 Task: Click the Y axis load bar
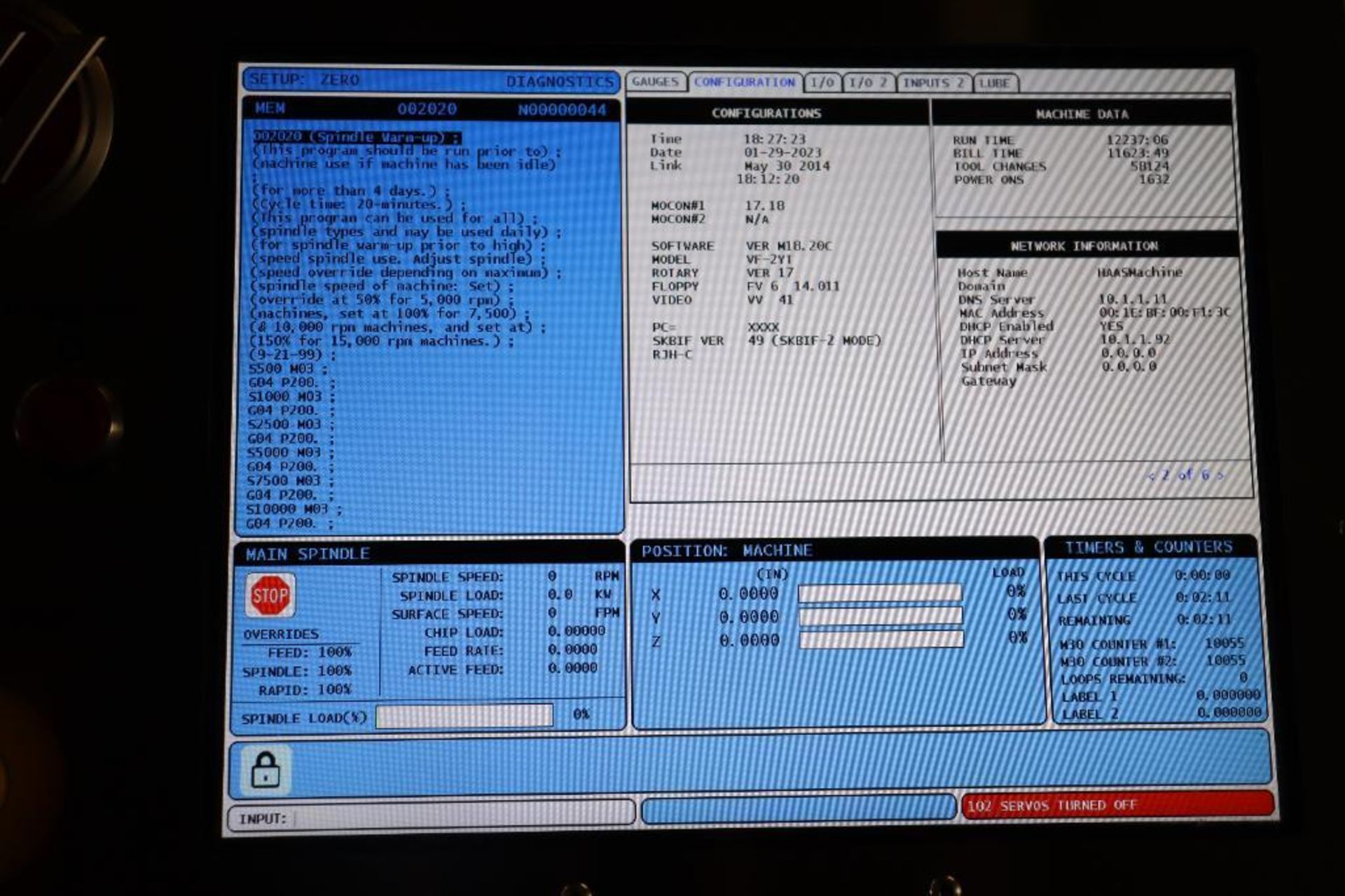coord(881,616)
